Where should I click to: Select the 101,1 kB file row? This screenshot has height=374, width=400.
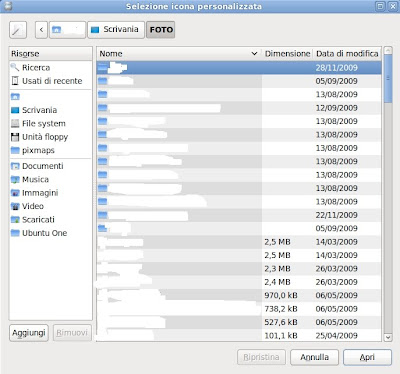pyautogui.click(x=239, y=335)
